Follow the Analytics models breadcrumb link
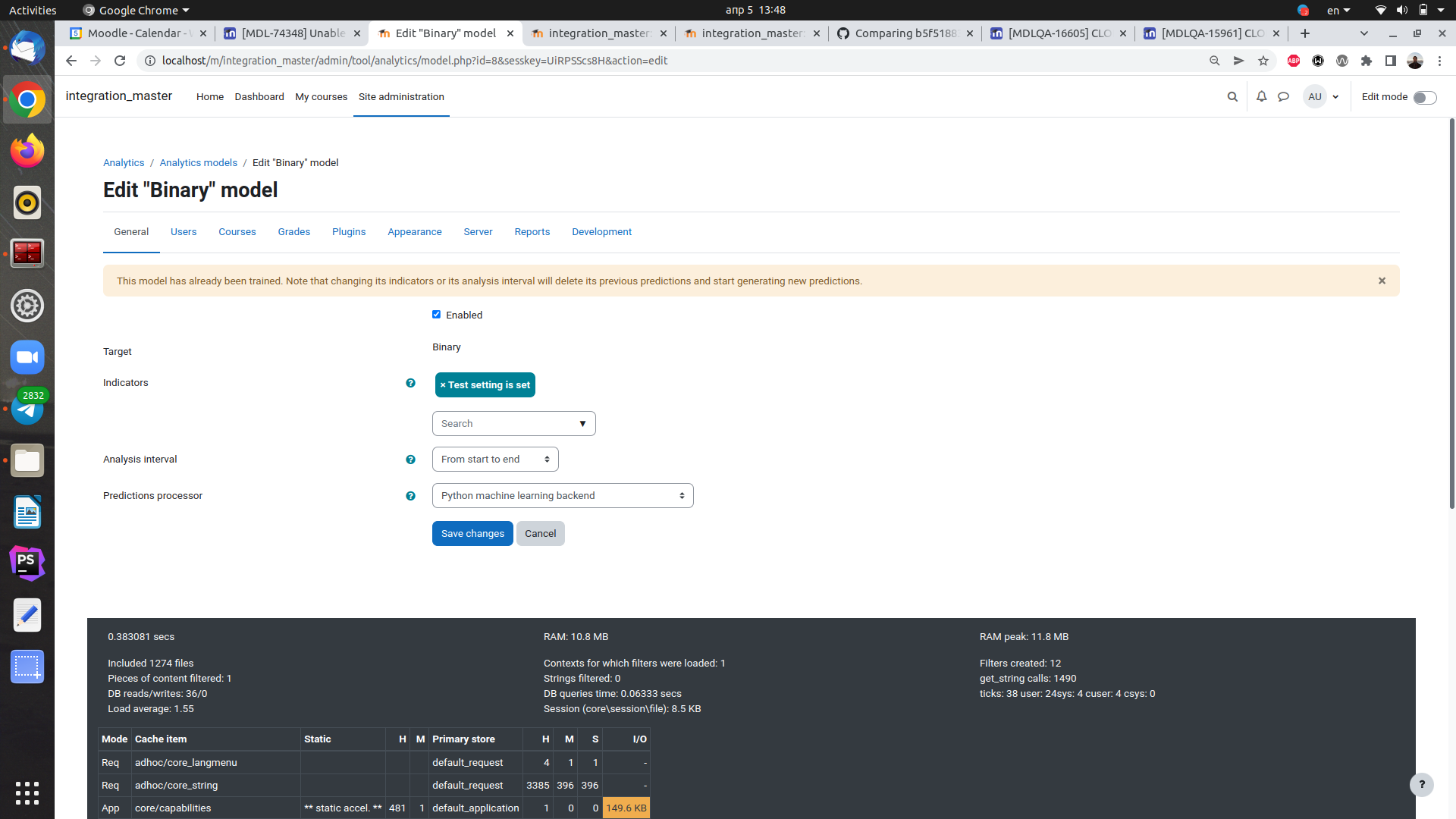This screenshot has width=1456, height=819. pyautogui.click(x=198, y=163)
